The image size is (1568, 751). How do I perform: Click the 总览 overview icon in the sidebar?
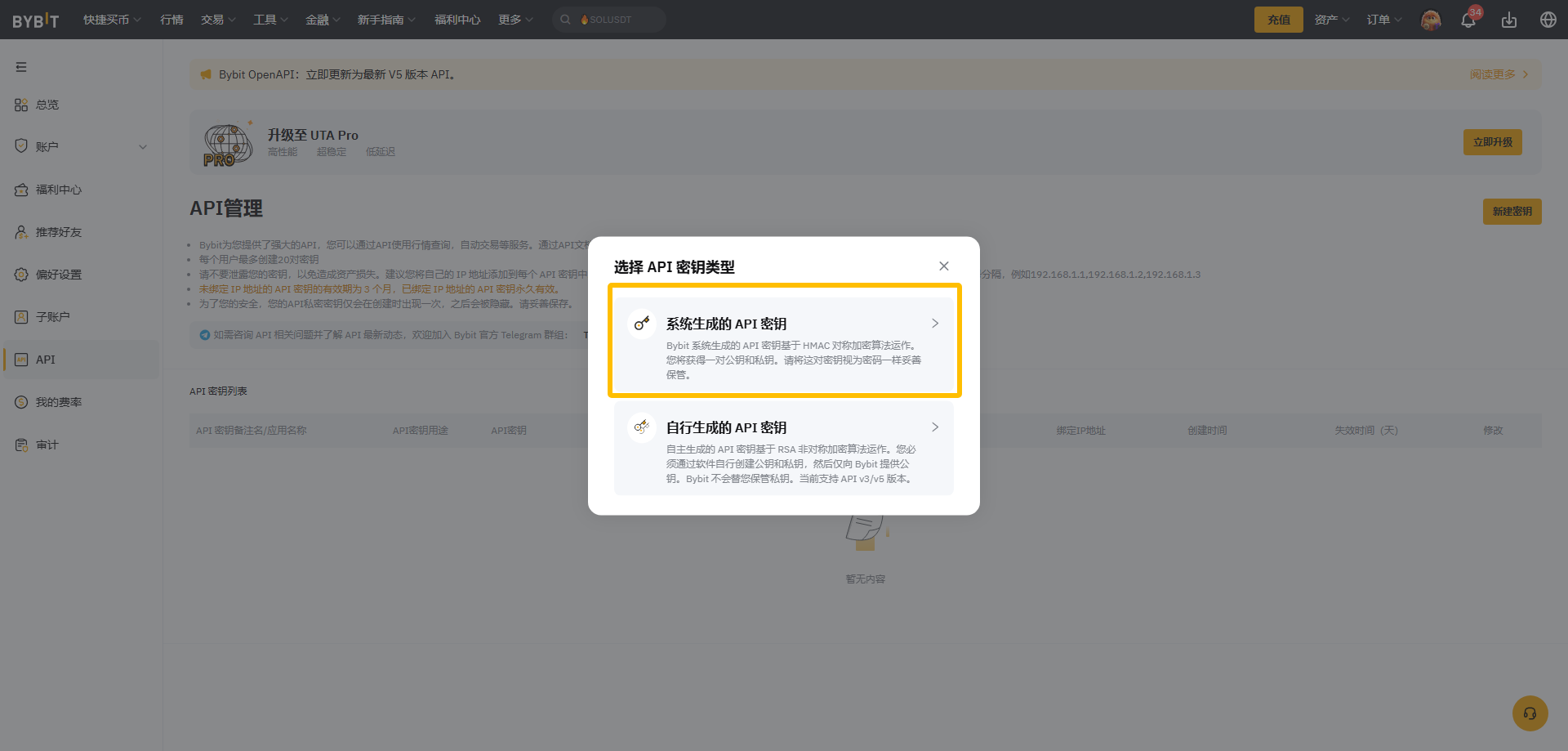click(21, 105)
